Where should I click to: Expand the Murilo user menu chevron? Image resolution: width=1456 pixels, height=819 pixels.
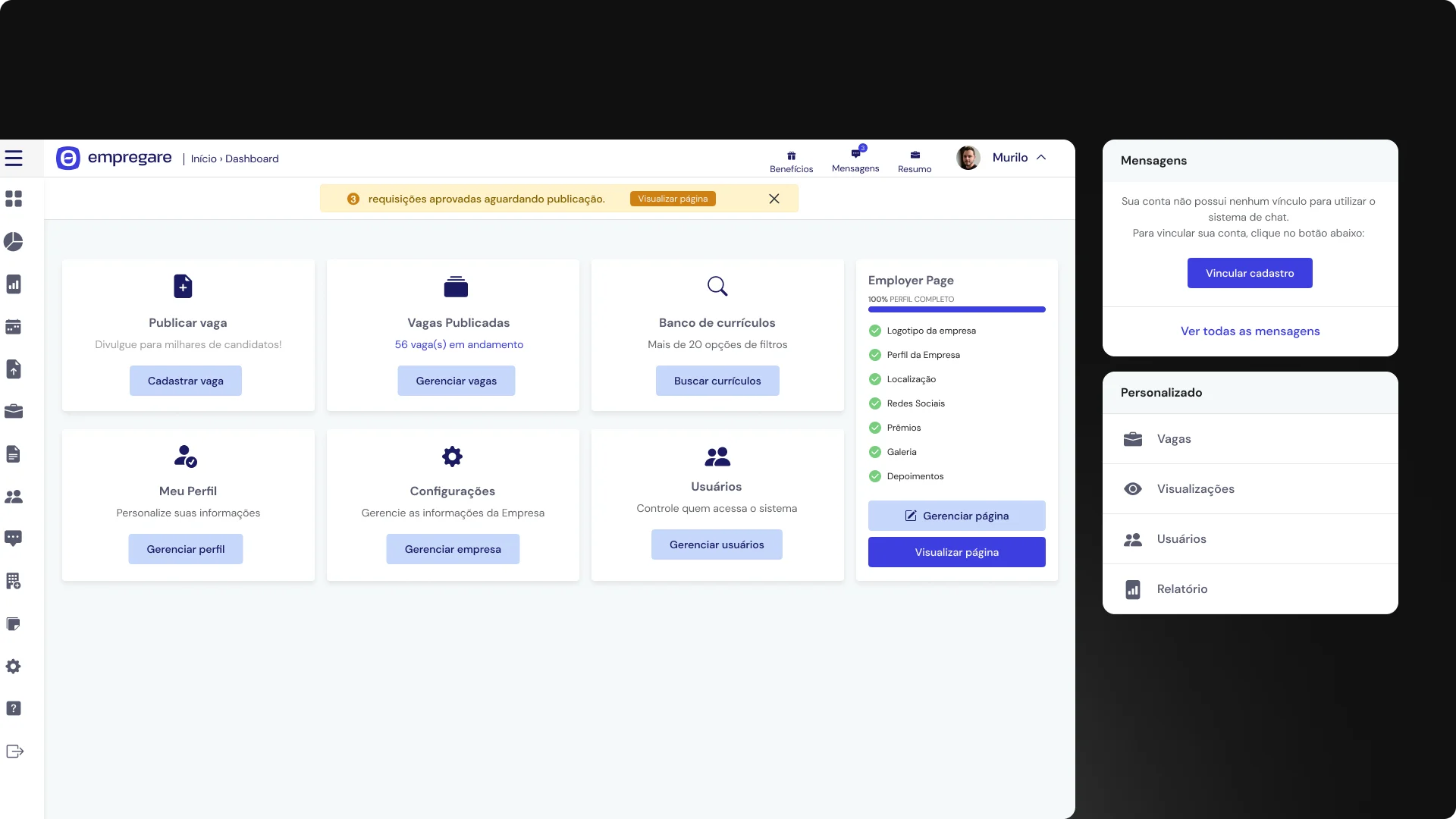click(x=1041, y=158)
